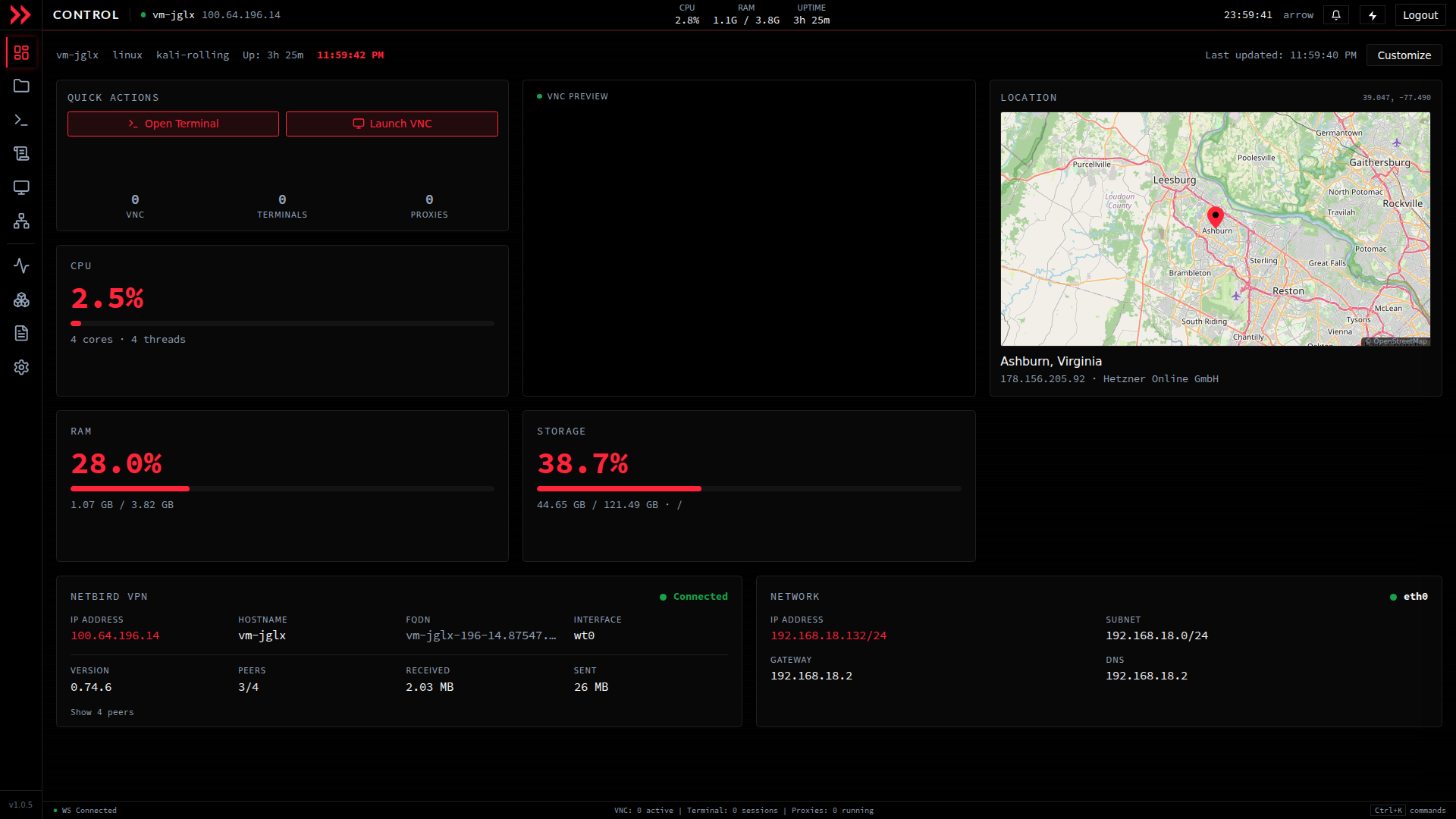Click the Last updated timestamp

[x=1281, y=55]
